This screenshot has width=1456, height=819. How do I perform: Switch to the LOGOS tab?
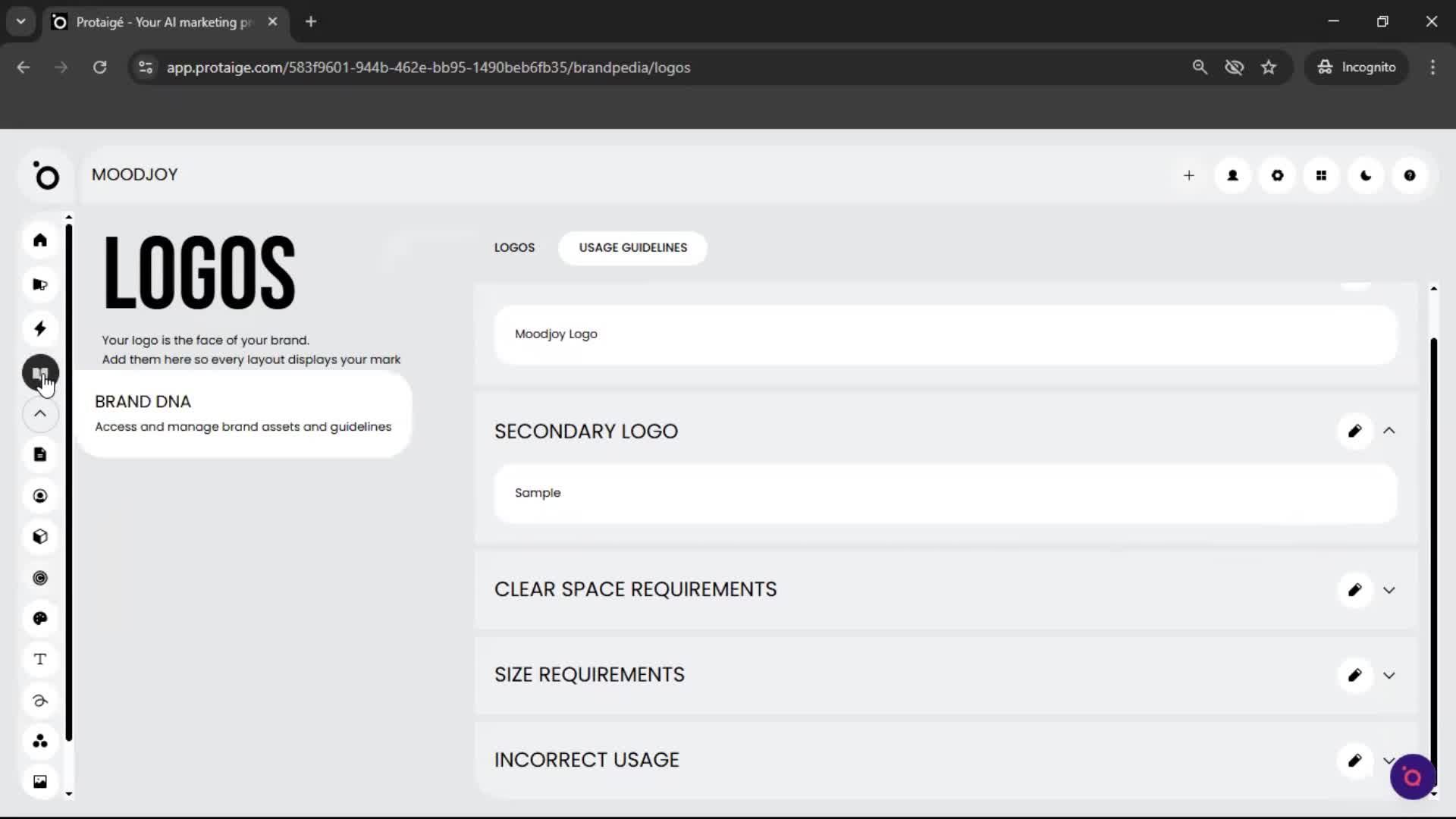point(514,247)
